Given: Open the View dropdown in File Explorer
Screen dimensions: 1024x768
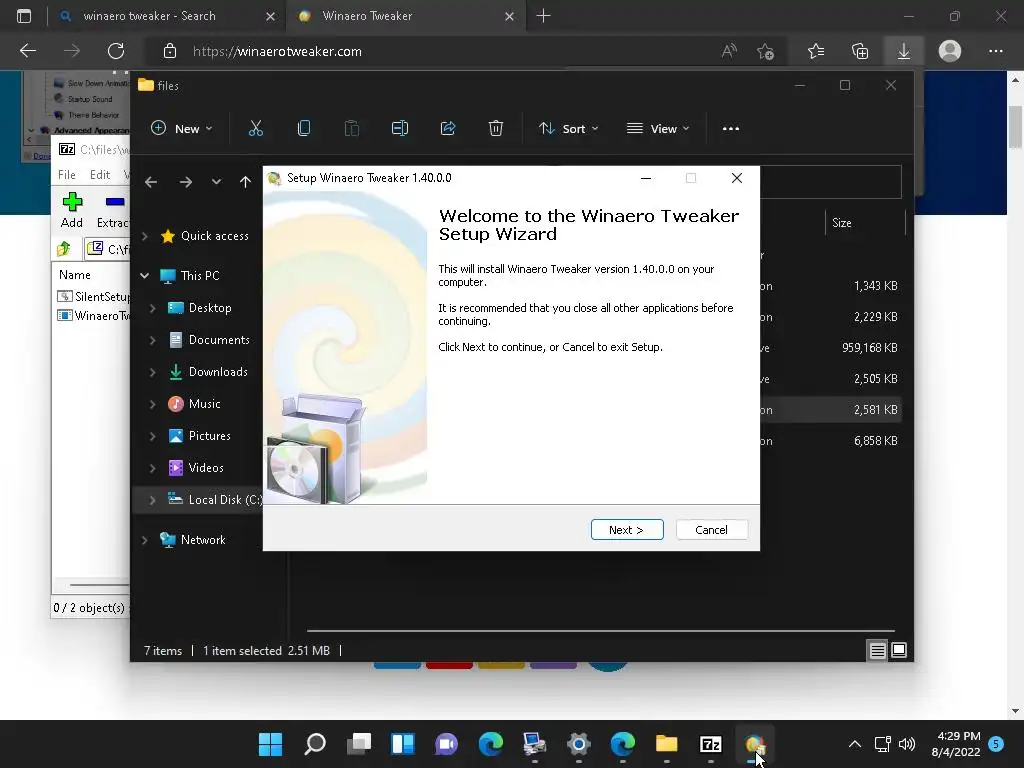Looking at the screenshot, I should pyautogui.click(x=658, y=129).
